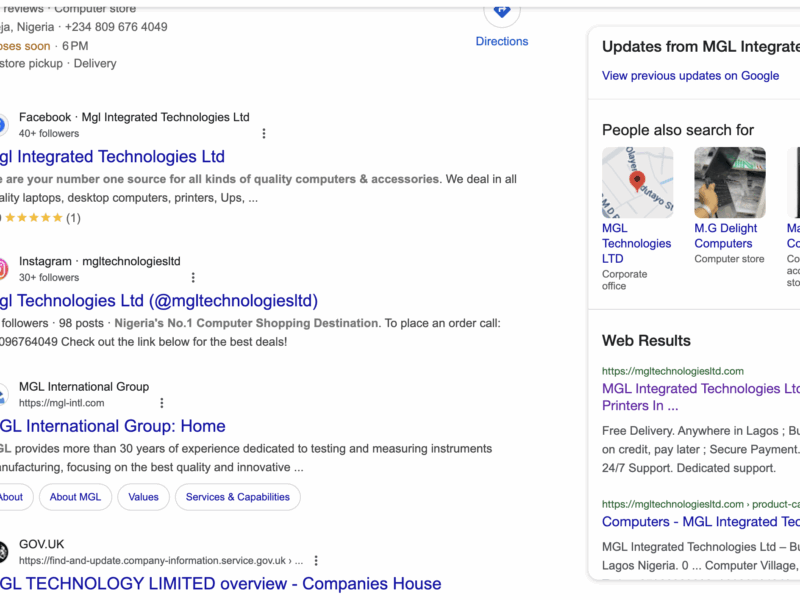
Task: Click the '30+ followers' text
Action: (x=49, y=278)
